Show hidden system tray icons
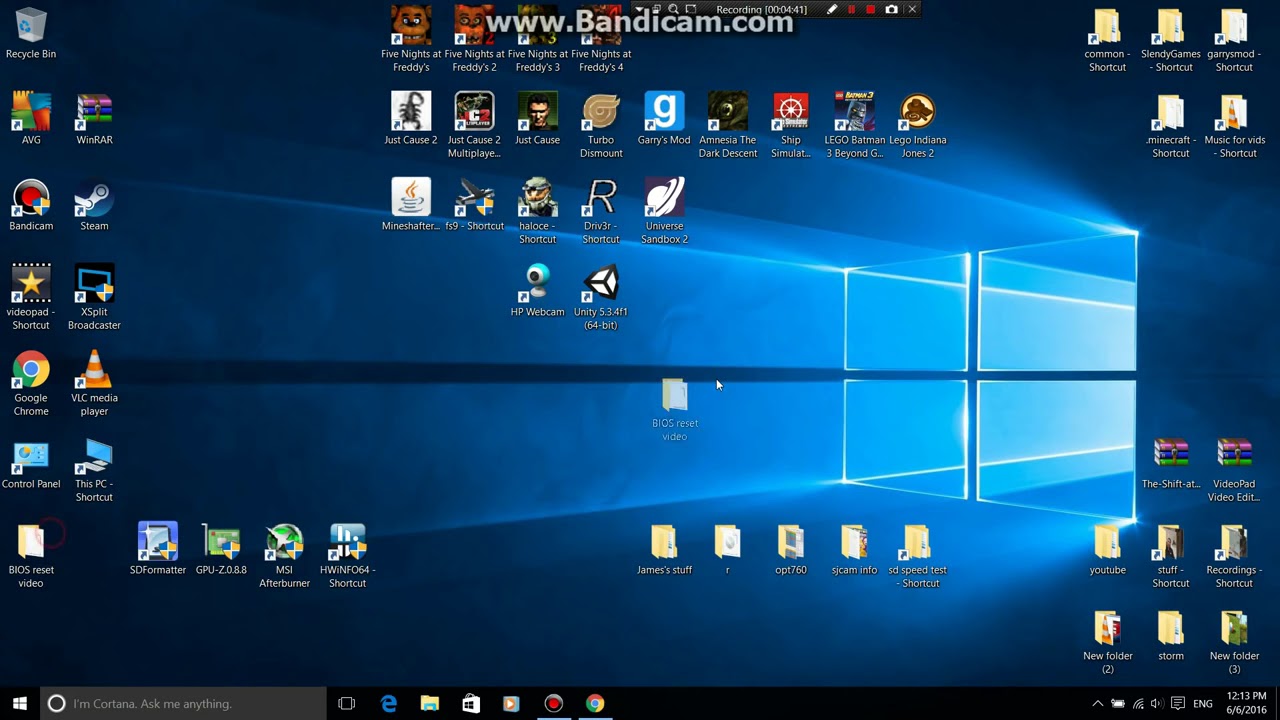The height and width of the screenshot is (720, 1280). [x=1097, y=704]
